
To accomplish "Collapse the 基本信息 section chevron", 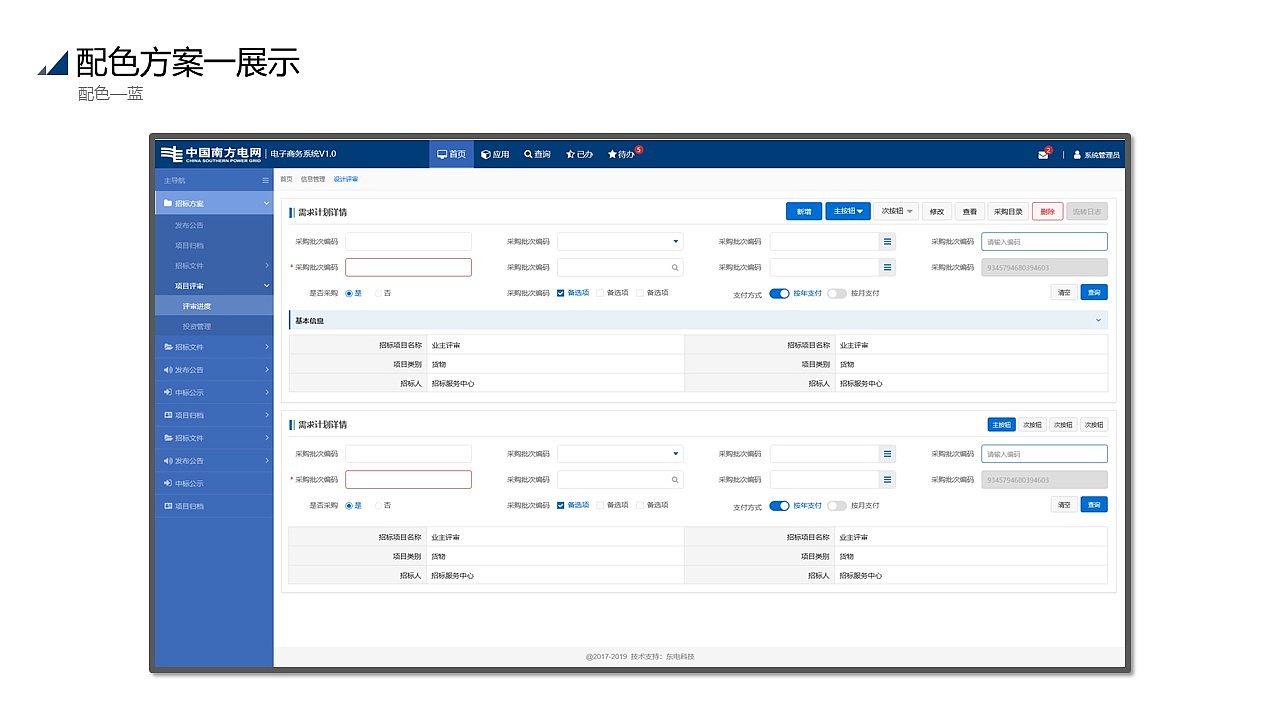I will [1099, 320].
